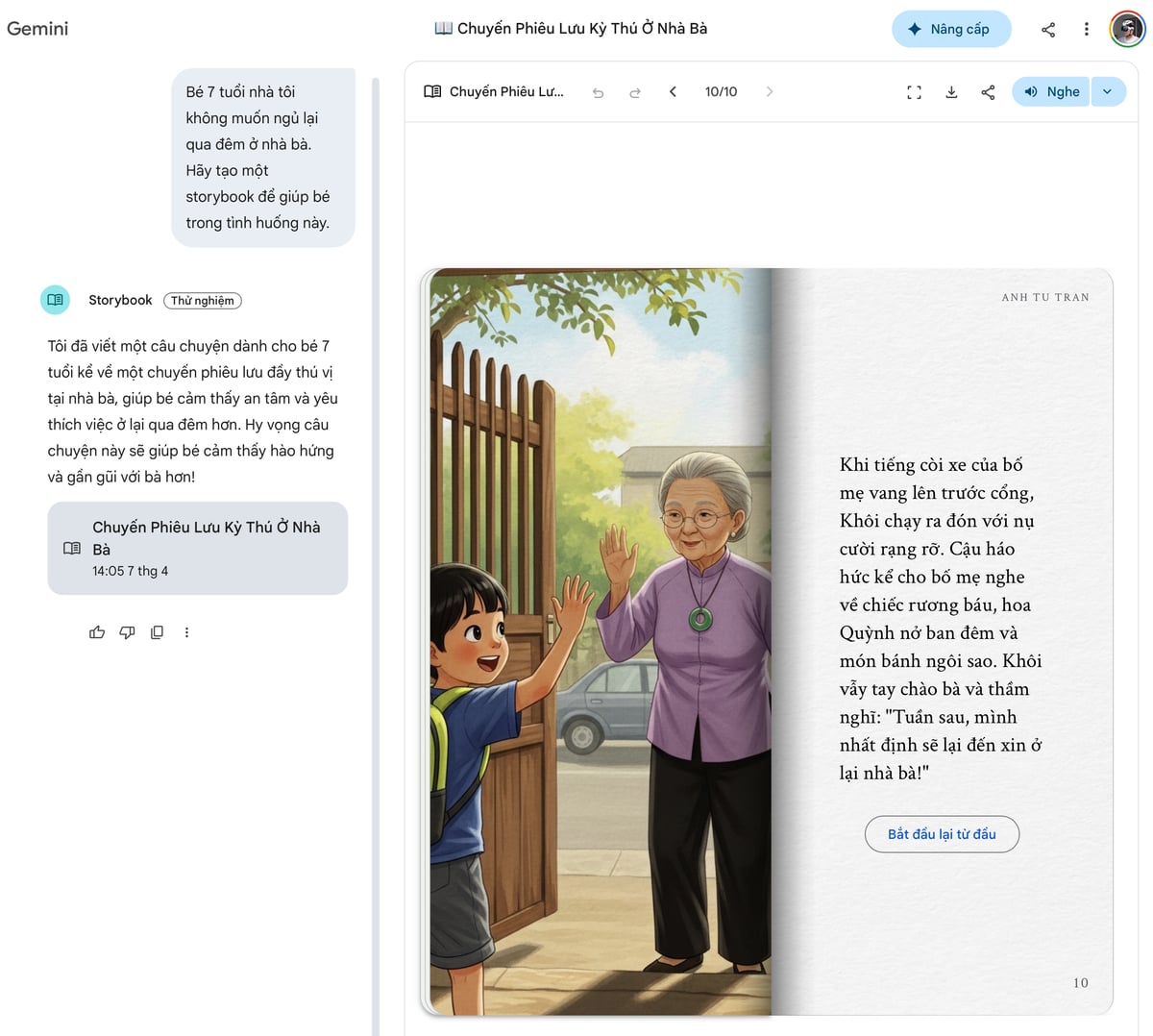Screen dimensions: 1153x1036
Task: Download the storybook
Action: pyautogui.click(x=951, y=92)
